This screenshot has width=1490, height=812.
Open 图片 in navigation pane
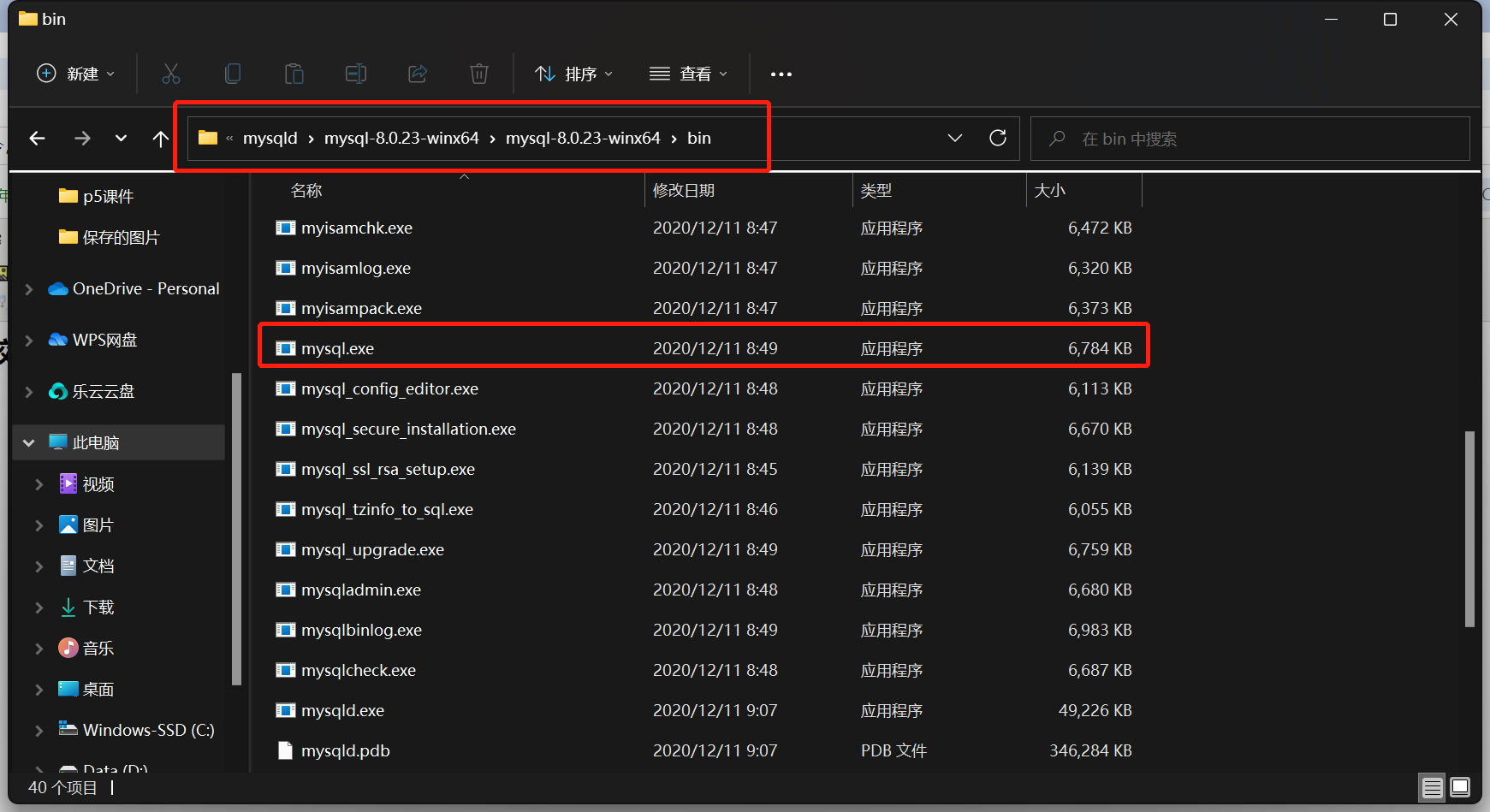tap(98, 525)
